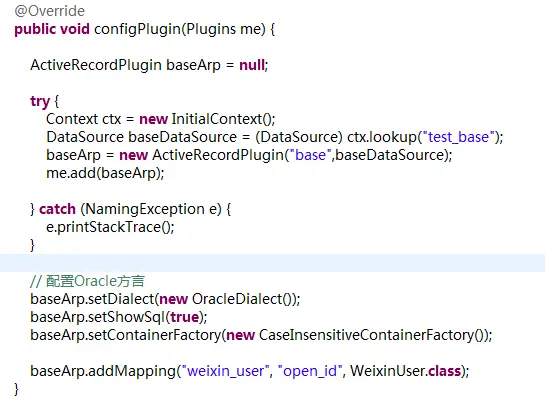
Task: Click the @Override annotation
Action: click(x=49, y=11)
